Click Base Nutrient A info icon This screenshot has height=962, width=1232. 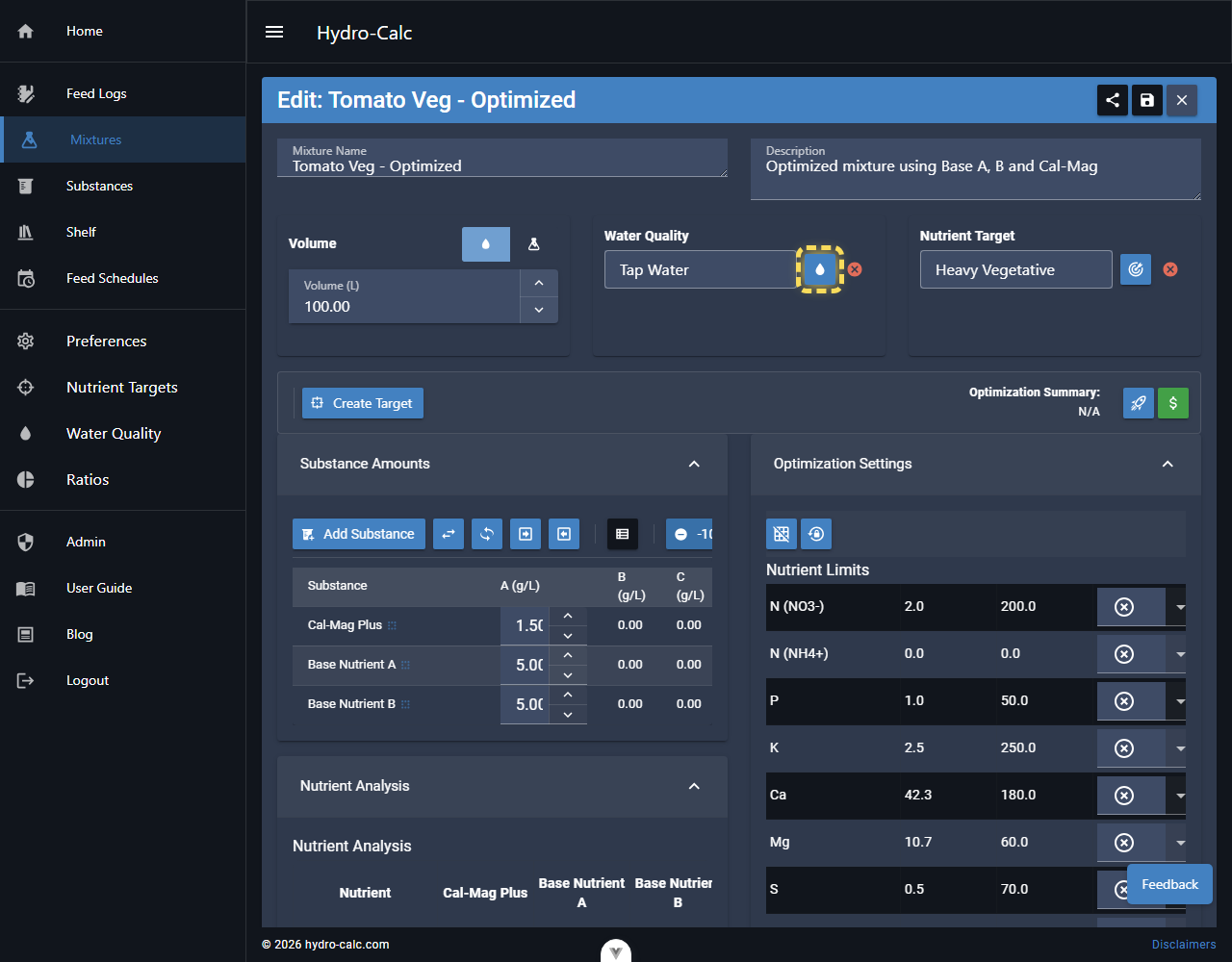[406, 665]
